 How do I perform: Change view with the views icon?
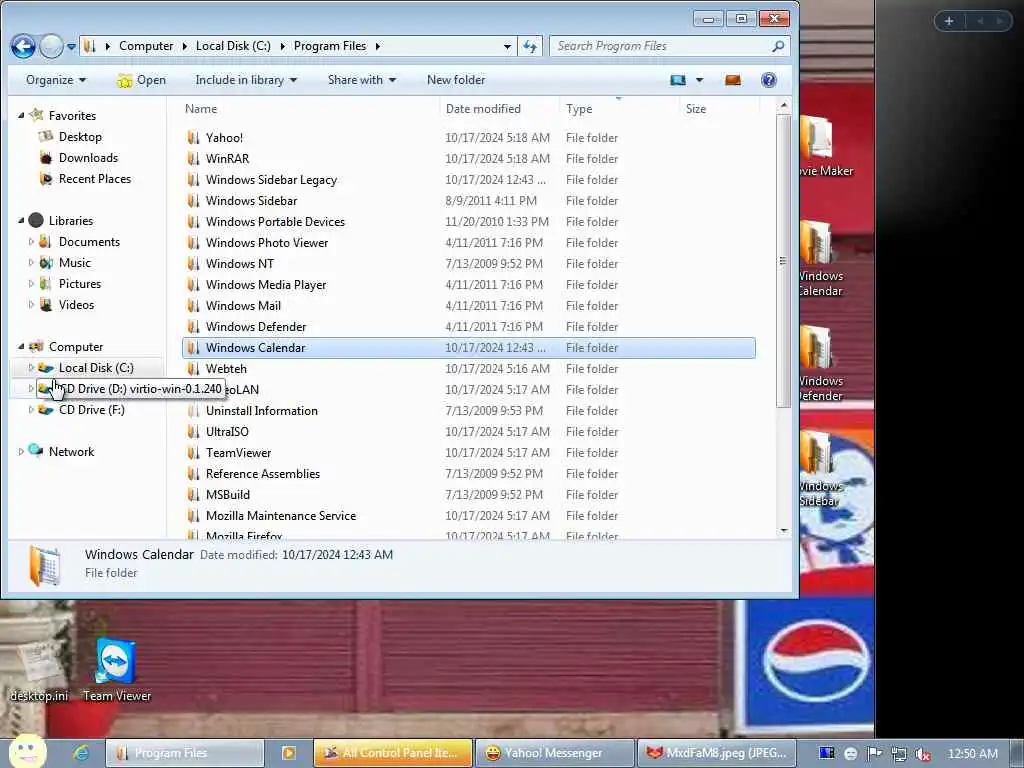678,80
